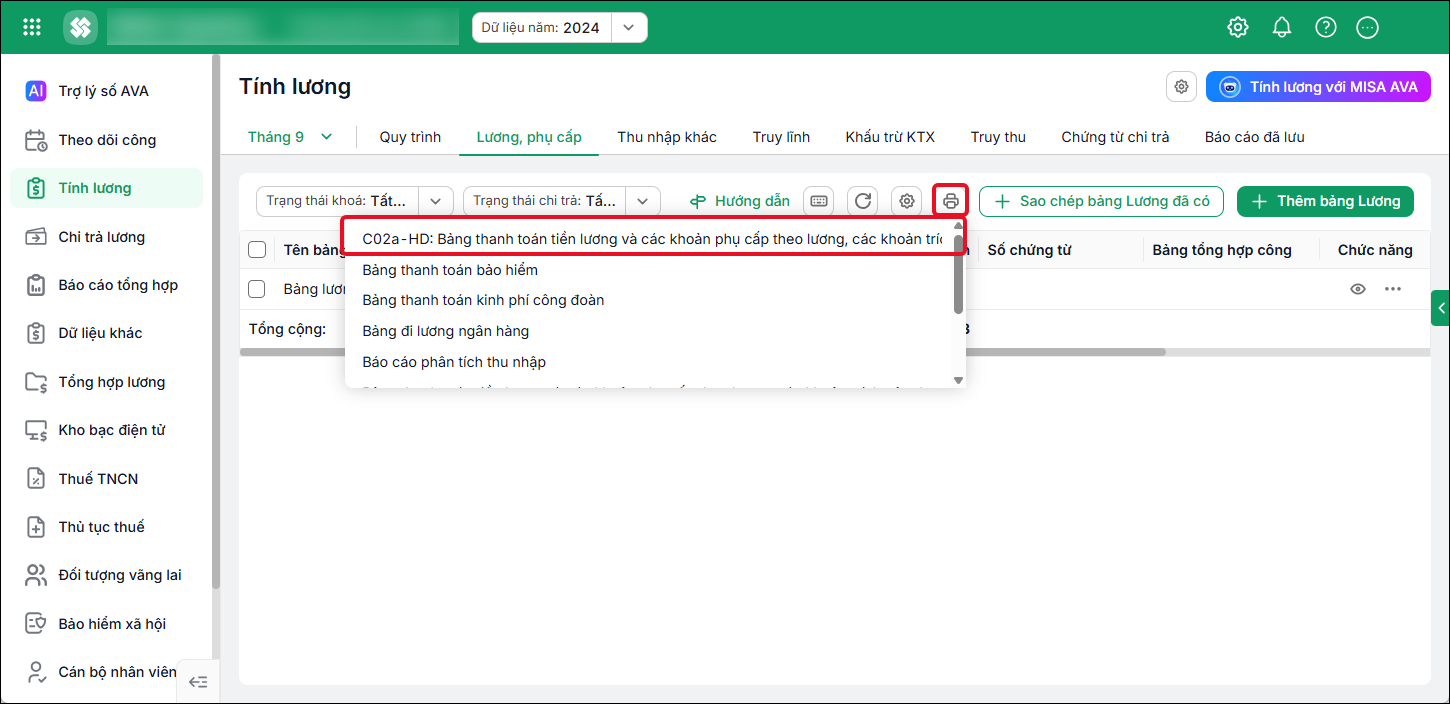Open Tổng hợp lương in sidebar
The width and height of the screenshot is (1450, 704).
click(x=106, y=382)
